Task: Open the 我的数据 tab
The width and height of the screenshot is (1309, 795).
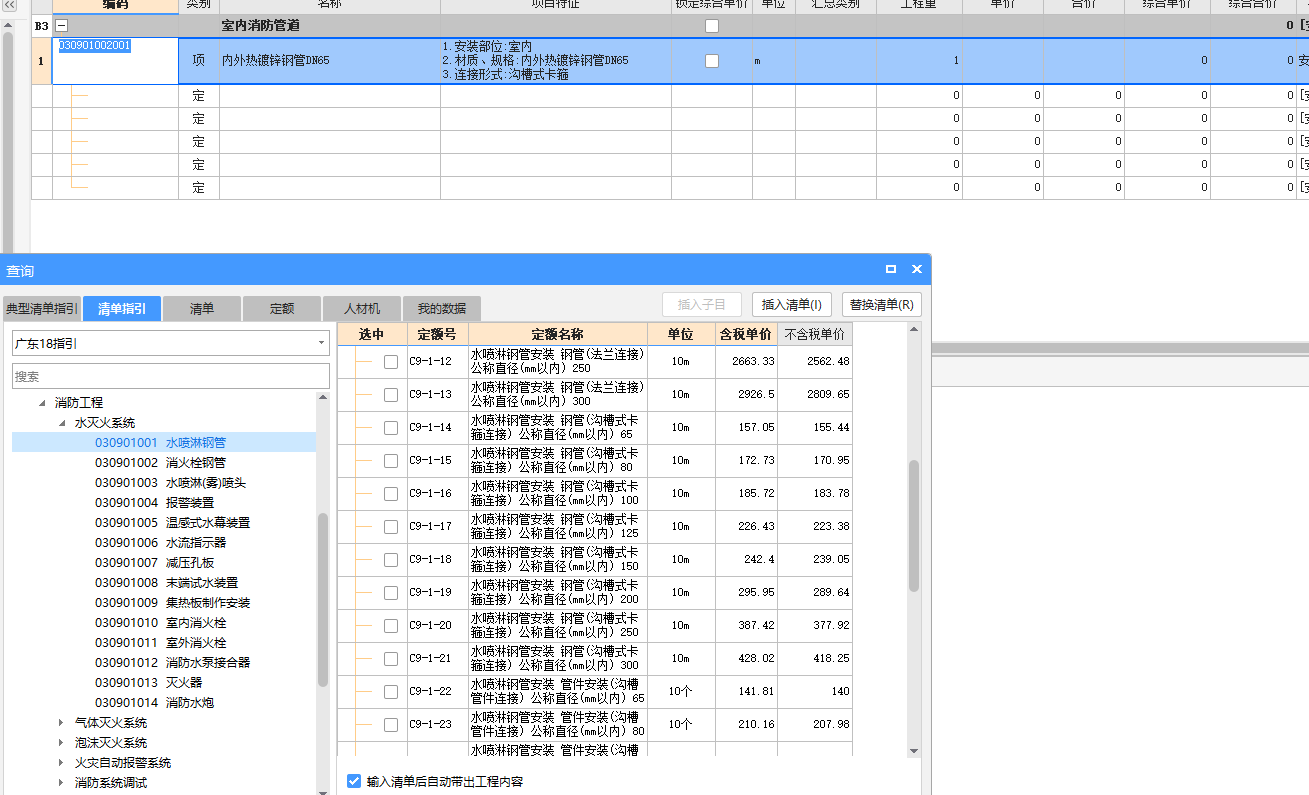Action: tap(442, 309)
